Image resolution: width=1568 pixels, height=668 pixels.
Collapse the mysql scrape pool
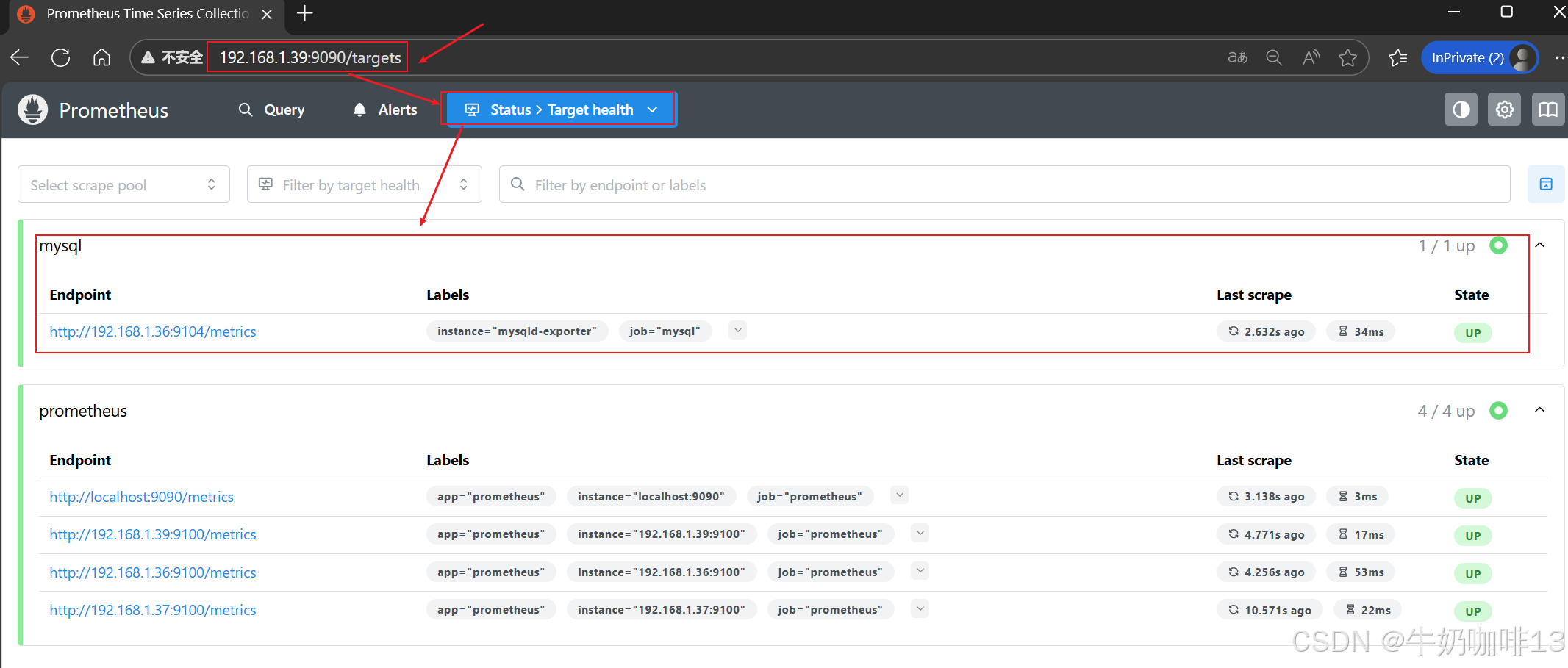(1540, 245)
